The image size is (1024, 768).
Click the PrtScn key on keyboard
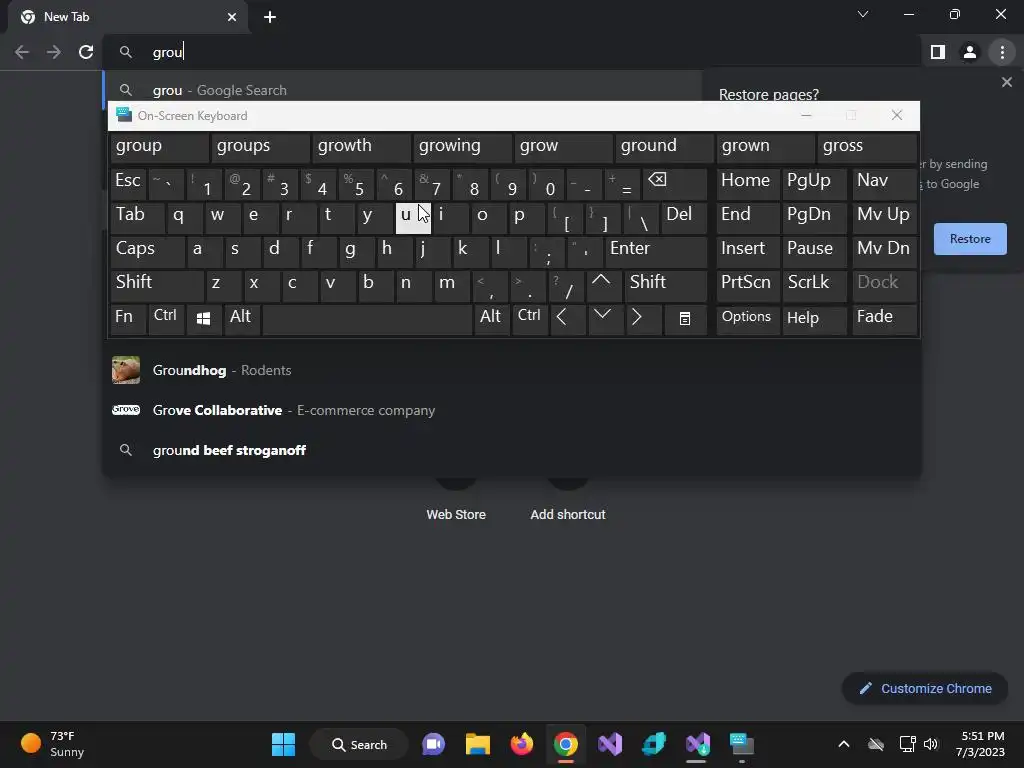(747, 285)
